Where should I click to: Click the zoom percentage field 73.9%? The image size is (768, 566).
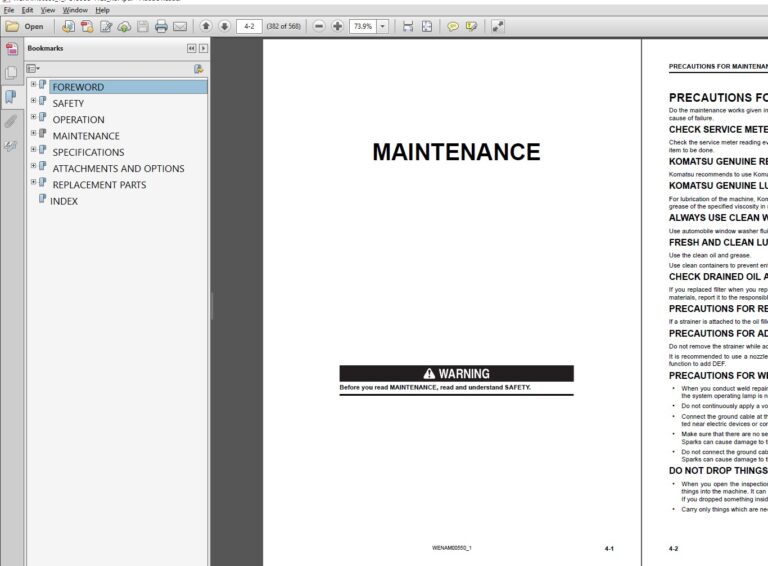(363, 26)
